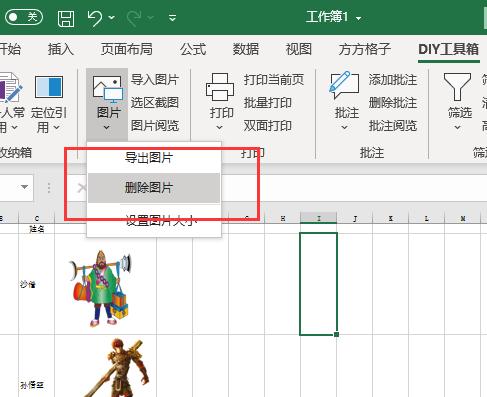Click the Redo arrow icon

(134, 18)
